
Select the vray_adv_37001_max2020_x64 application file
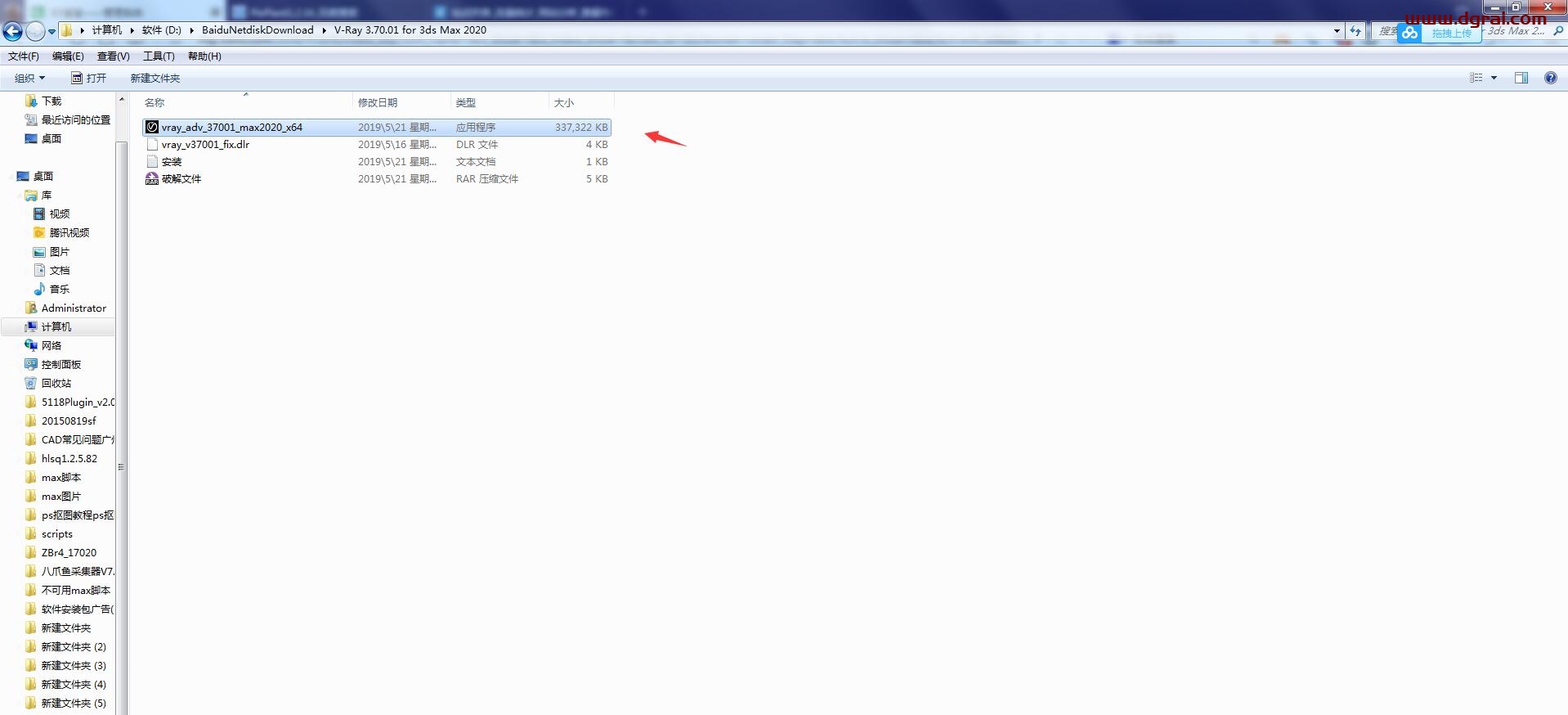[231, 128]
